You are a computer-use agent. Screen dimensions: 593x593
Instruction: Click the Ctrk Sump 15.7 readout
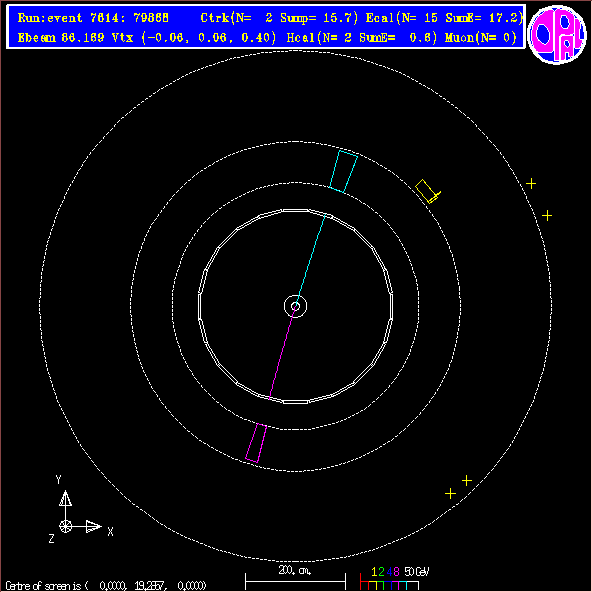[x=279, y=18]
